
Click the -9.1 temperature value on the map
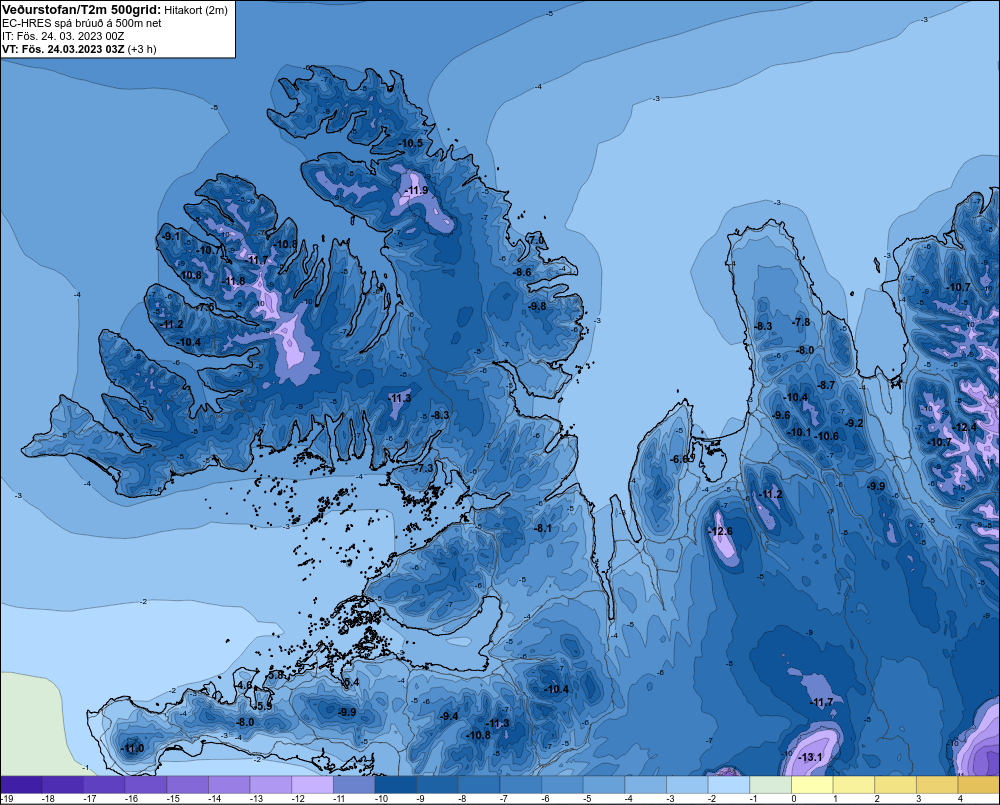point(171,237)
